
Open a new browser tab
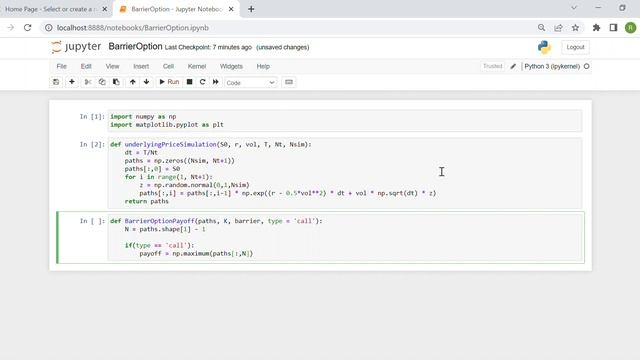tap(251, 9)
